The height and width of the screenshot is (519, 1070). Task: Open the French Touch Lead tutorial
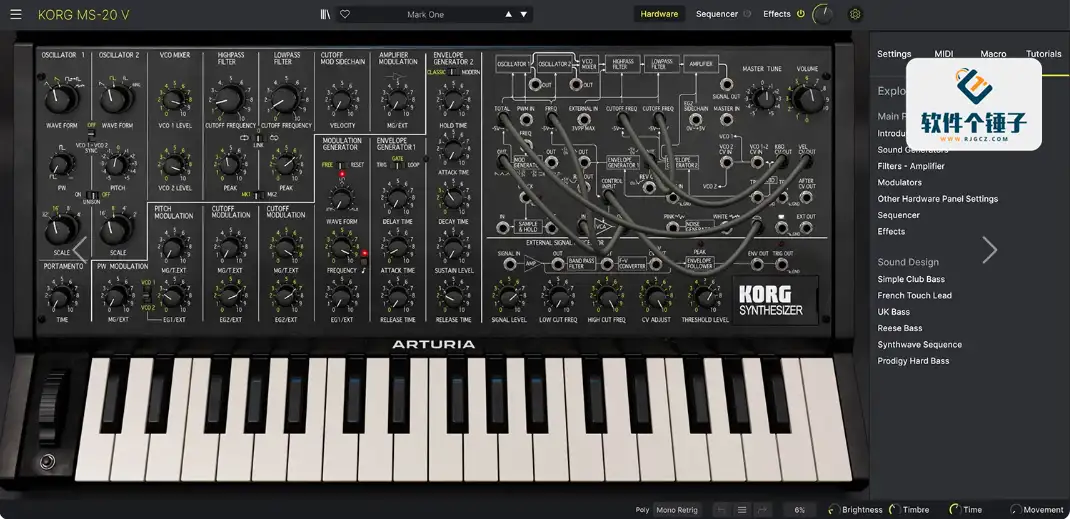pyautogui.click(x=914, y=295)
